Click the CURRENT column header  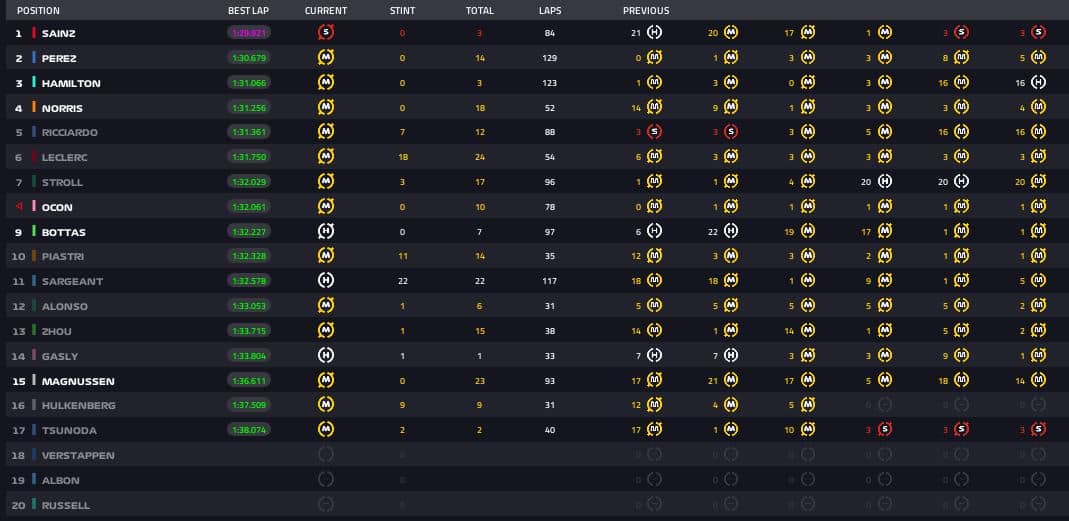326,10
